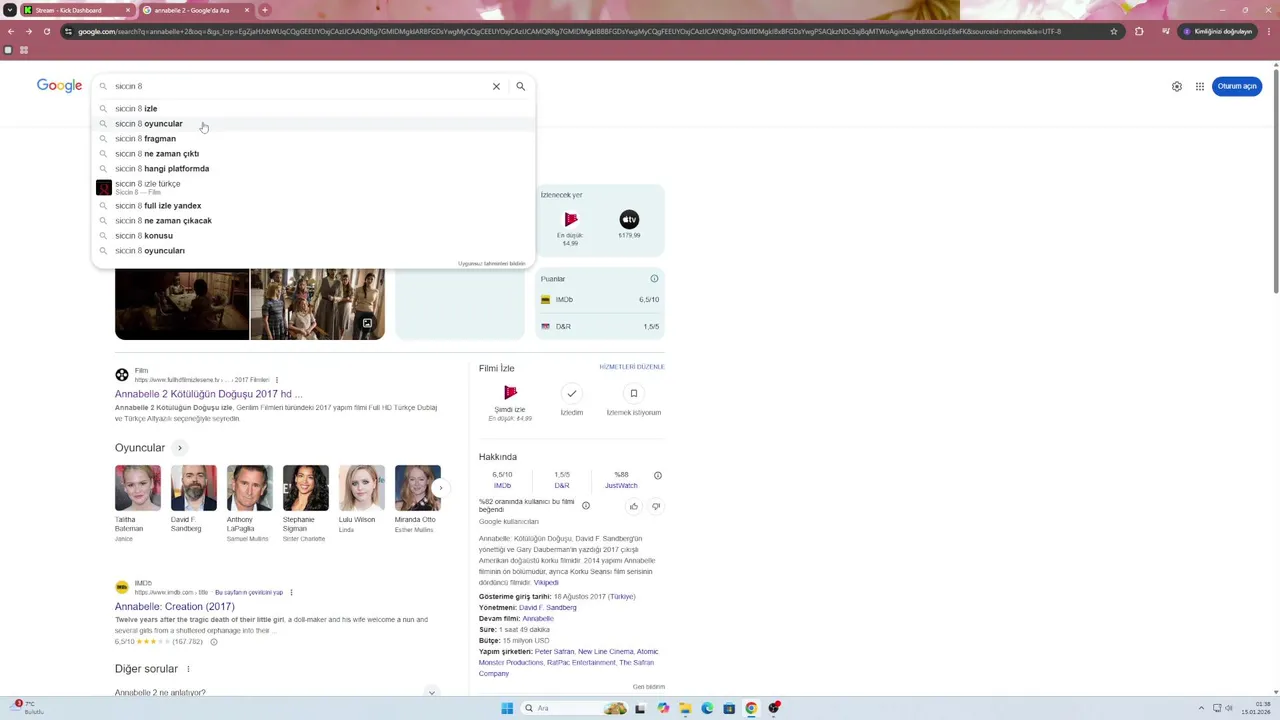Screen dimensions: 1280x720
Task: Select suggestion siccin 8 oyuncuları
Action: click(314, 250)
